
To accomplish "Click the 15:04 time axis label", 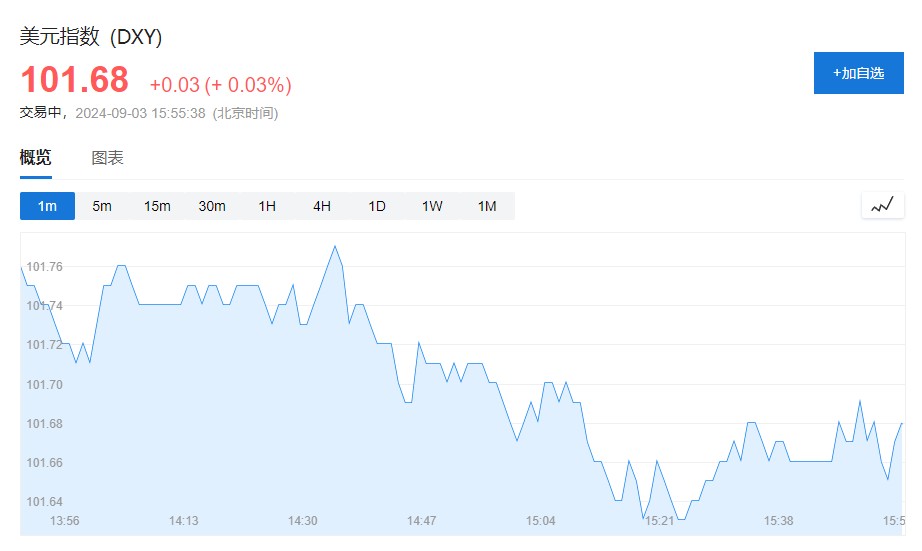I will pyautogui.click(x=540, y=521).
